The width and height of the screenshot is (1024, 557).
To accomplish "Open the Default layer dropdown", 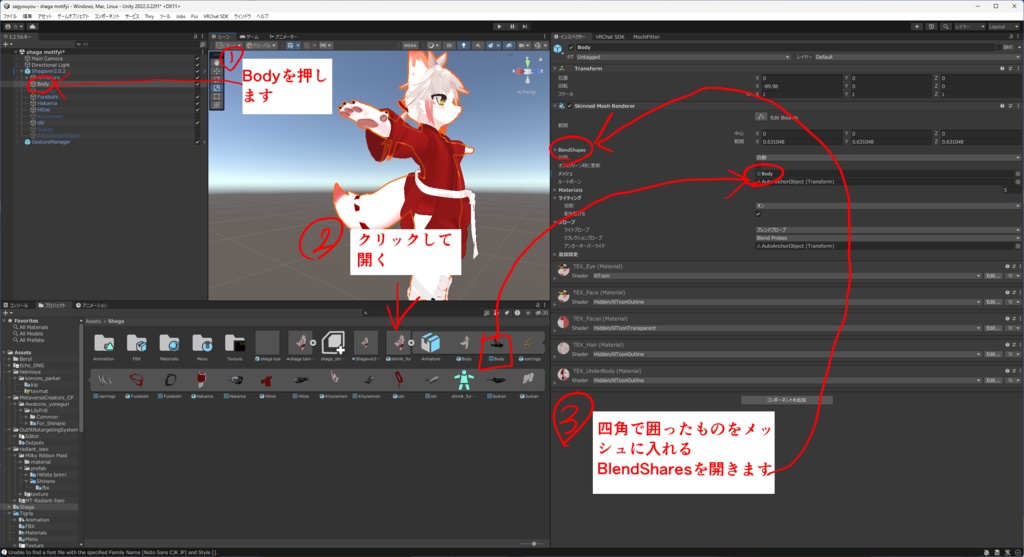I will pyautogui.click(x=917, y=57).
